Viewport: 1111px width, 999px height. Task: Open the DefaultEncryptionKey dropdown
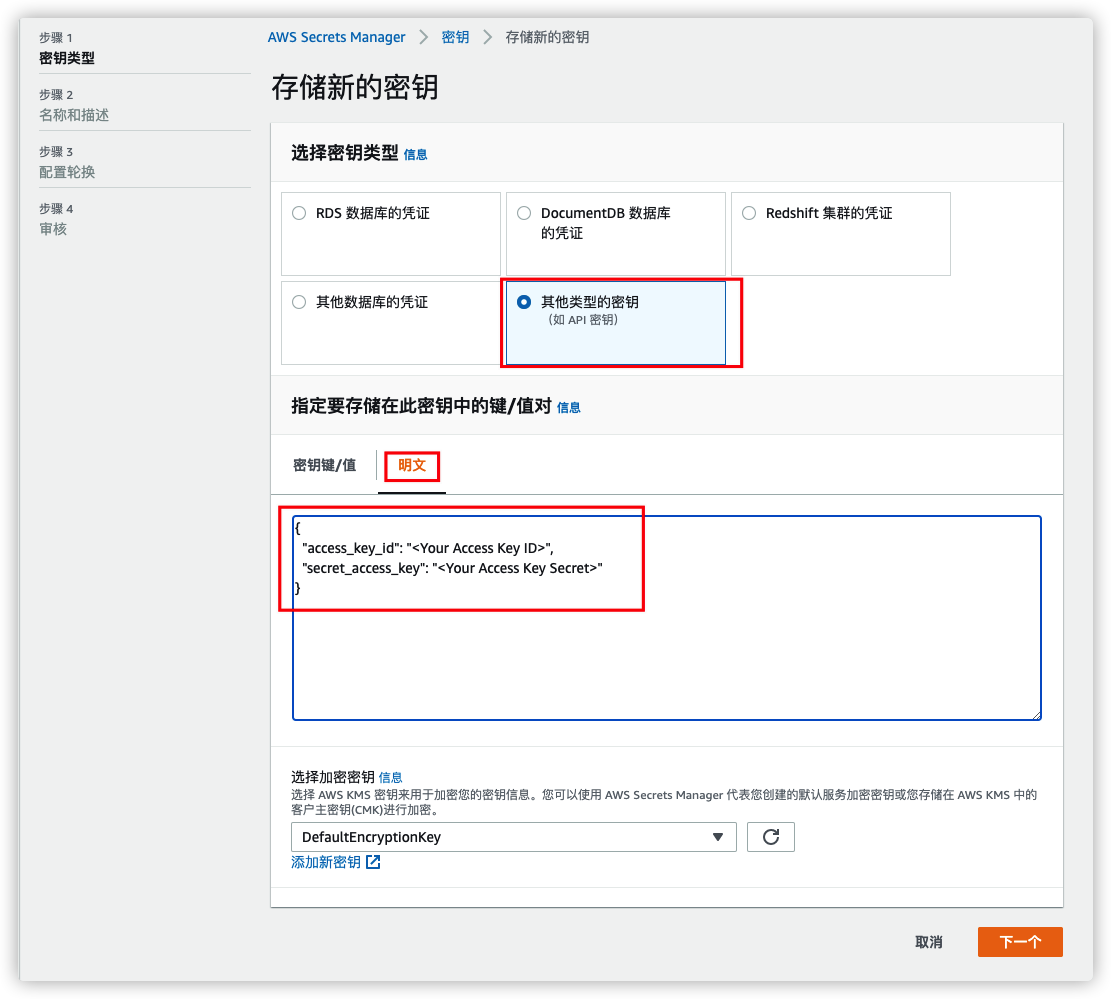[513, 837]
